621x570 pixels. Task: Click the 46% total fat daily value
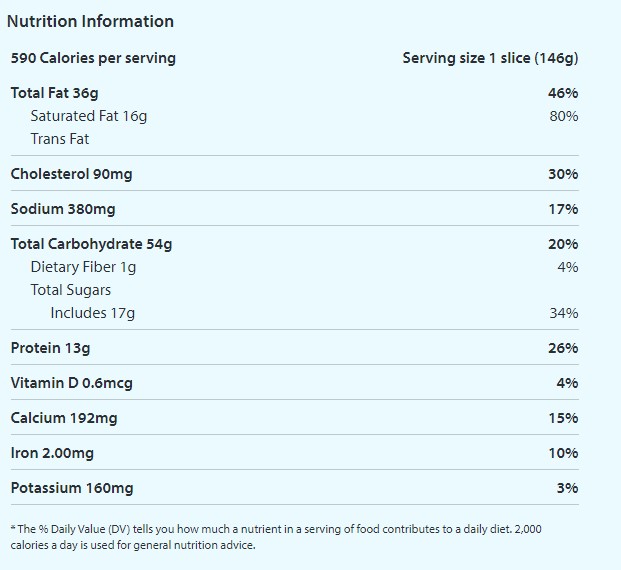click(563, 93)
